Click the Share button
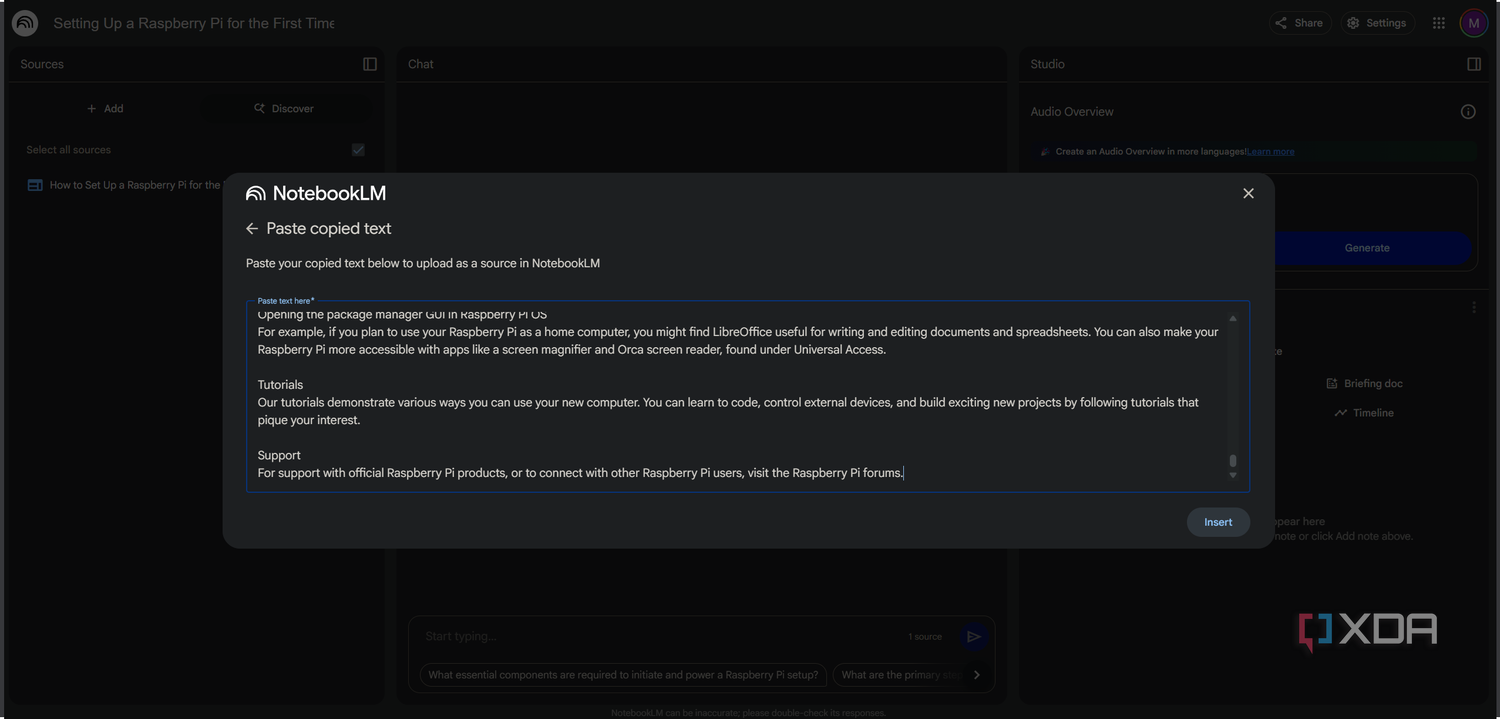Image resolution: width=1500 pixels, height=719 pixels. click(1300, 23)
